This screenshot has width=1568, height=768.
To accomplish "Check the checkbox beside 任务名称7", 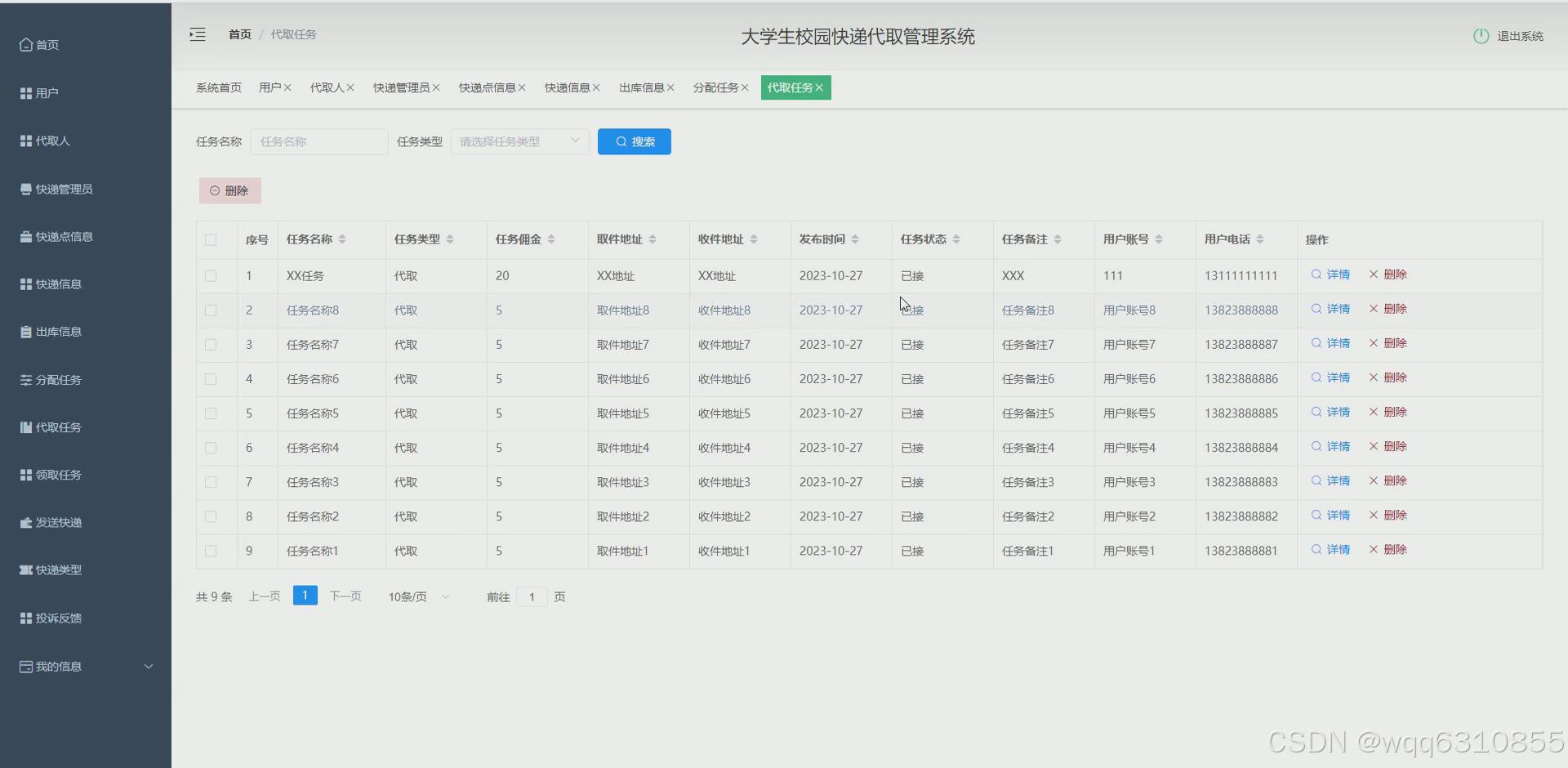I will [211, 345].
